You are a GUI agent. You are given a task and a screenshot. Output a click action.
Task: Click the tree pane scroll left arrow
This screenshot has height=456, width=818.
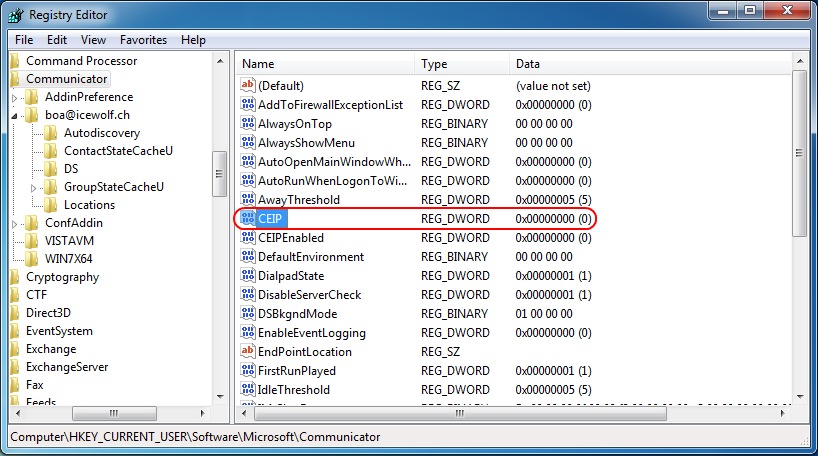[18, 413]
